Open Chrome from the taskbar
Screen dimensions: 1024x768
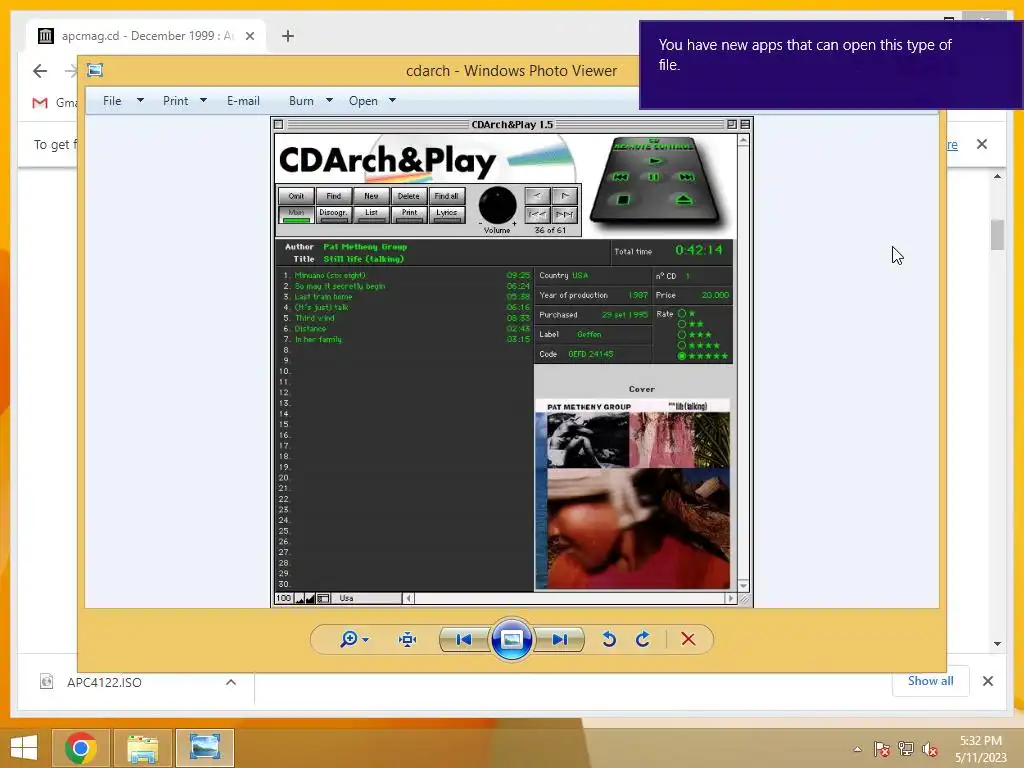click(x=81, y=748)
